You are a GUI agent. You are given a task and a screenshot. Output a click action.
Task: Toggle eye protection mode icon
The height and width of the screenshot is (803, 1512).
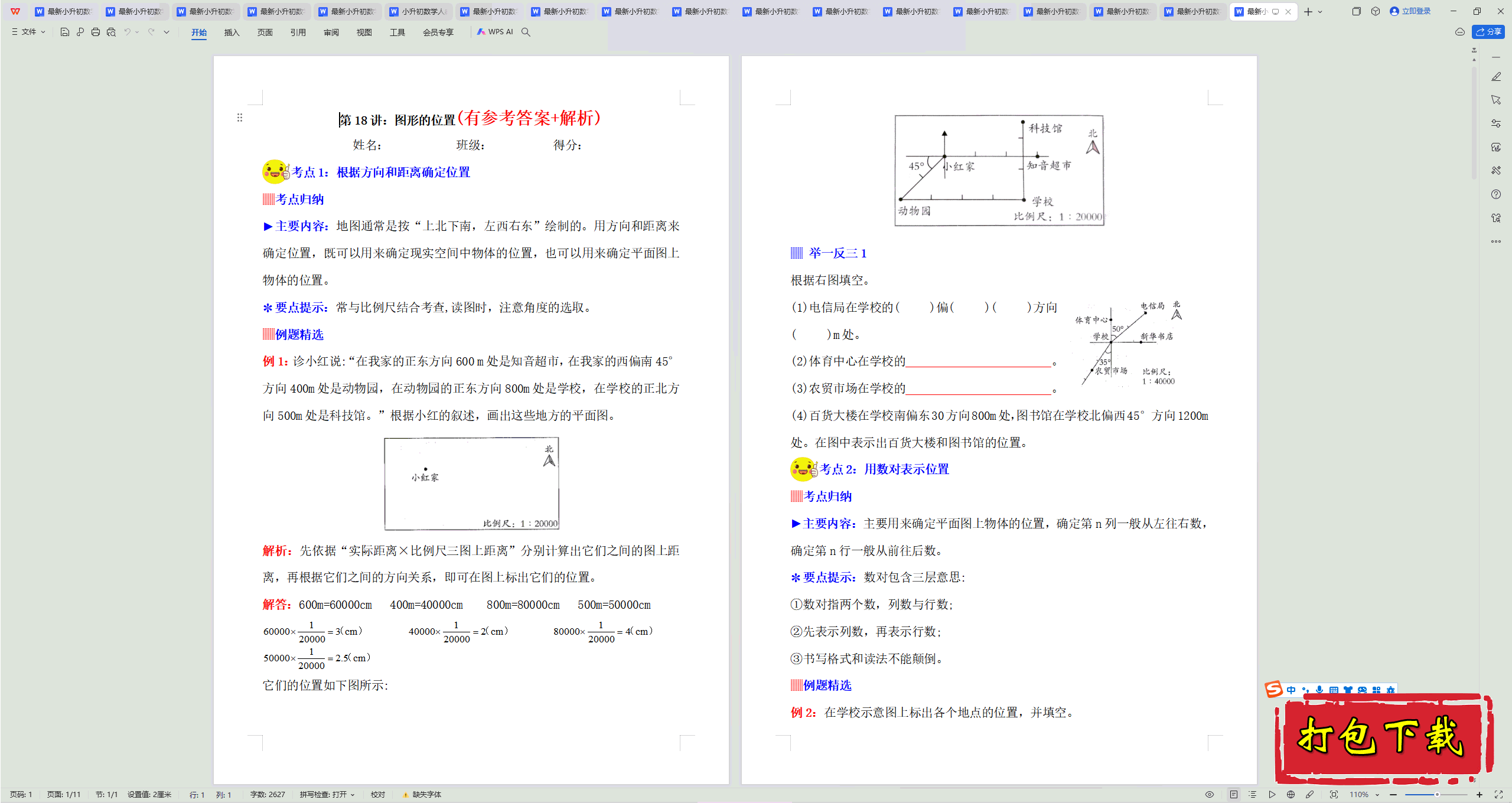click(x=1210, y=795)
